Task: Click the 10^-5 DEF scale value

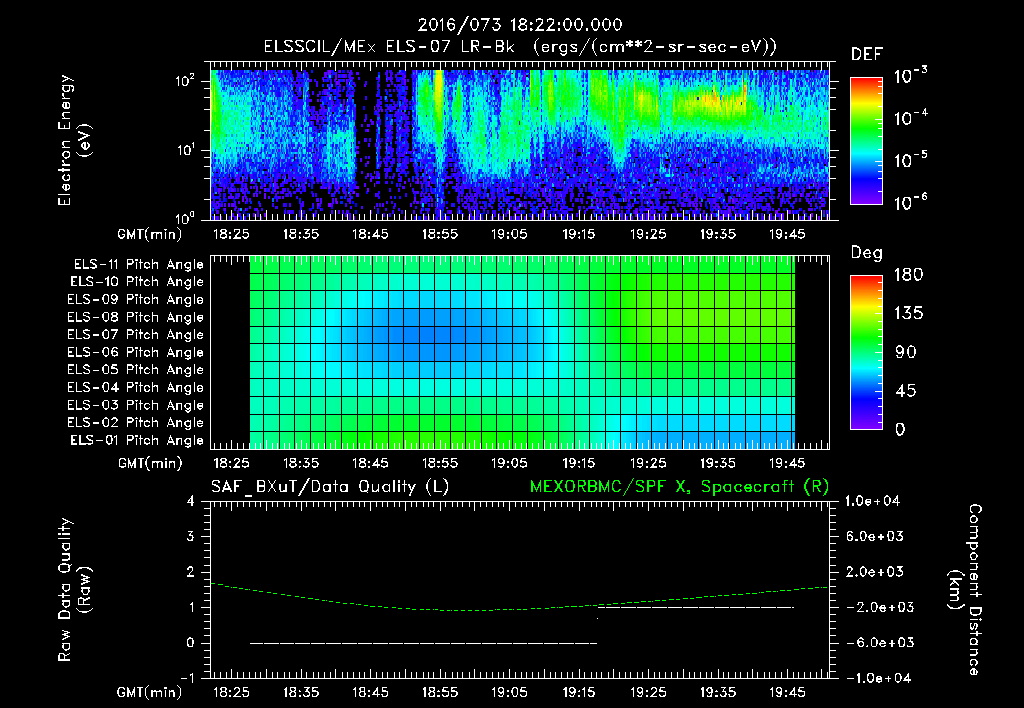Action: pyautogui.click(x=911, y=159)
